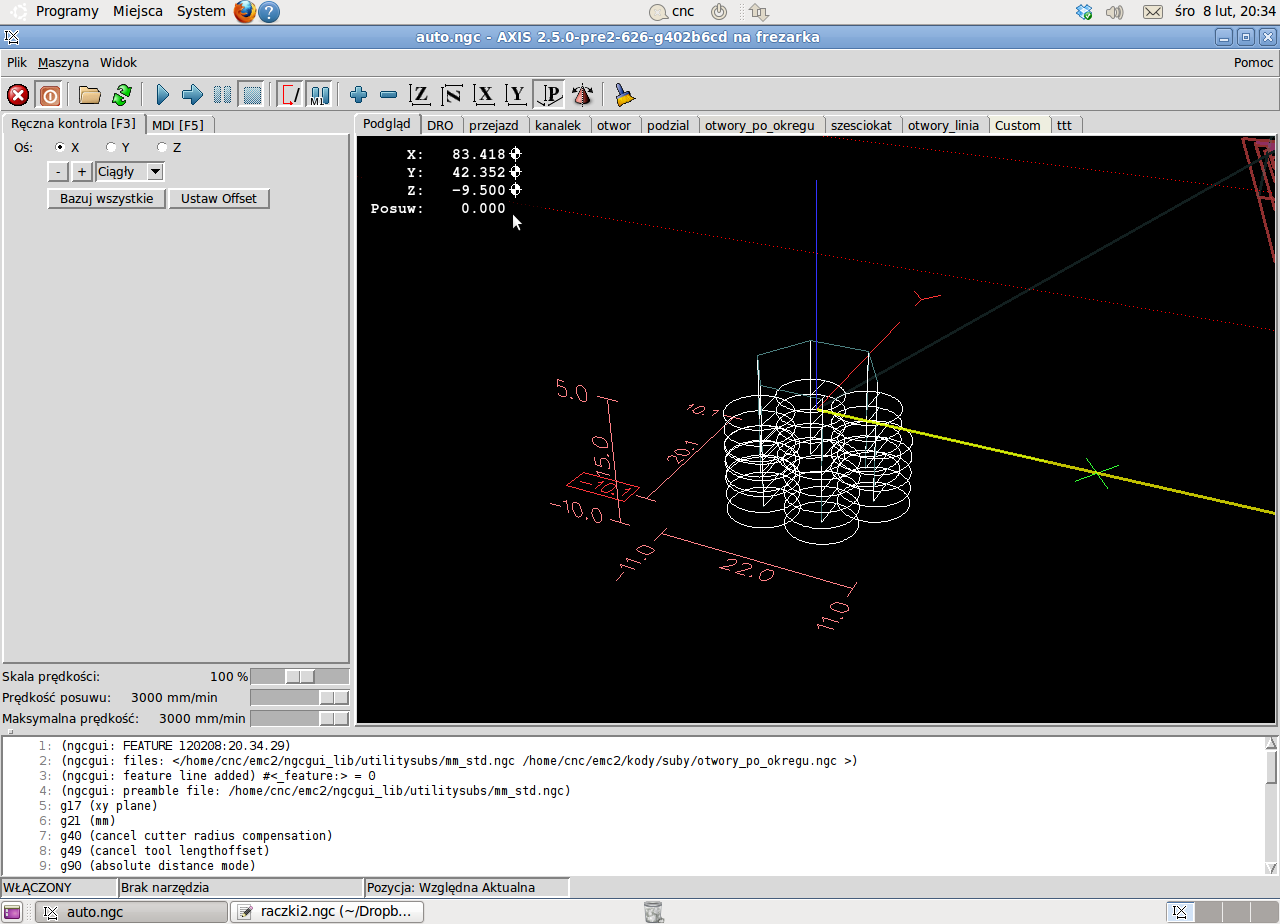Select perspective P view icon

[549, 95]
